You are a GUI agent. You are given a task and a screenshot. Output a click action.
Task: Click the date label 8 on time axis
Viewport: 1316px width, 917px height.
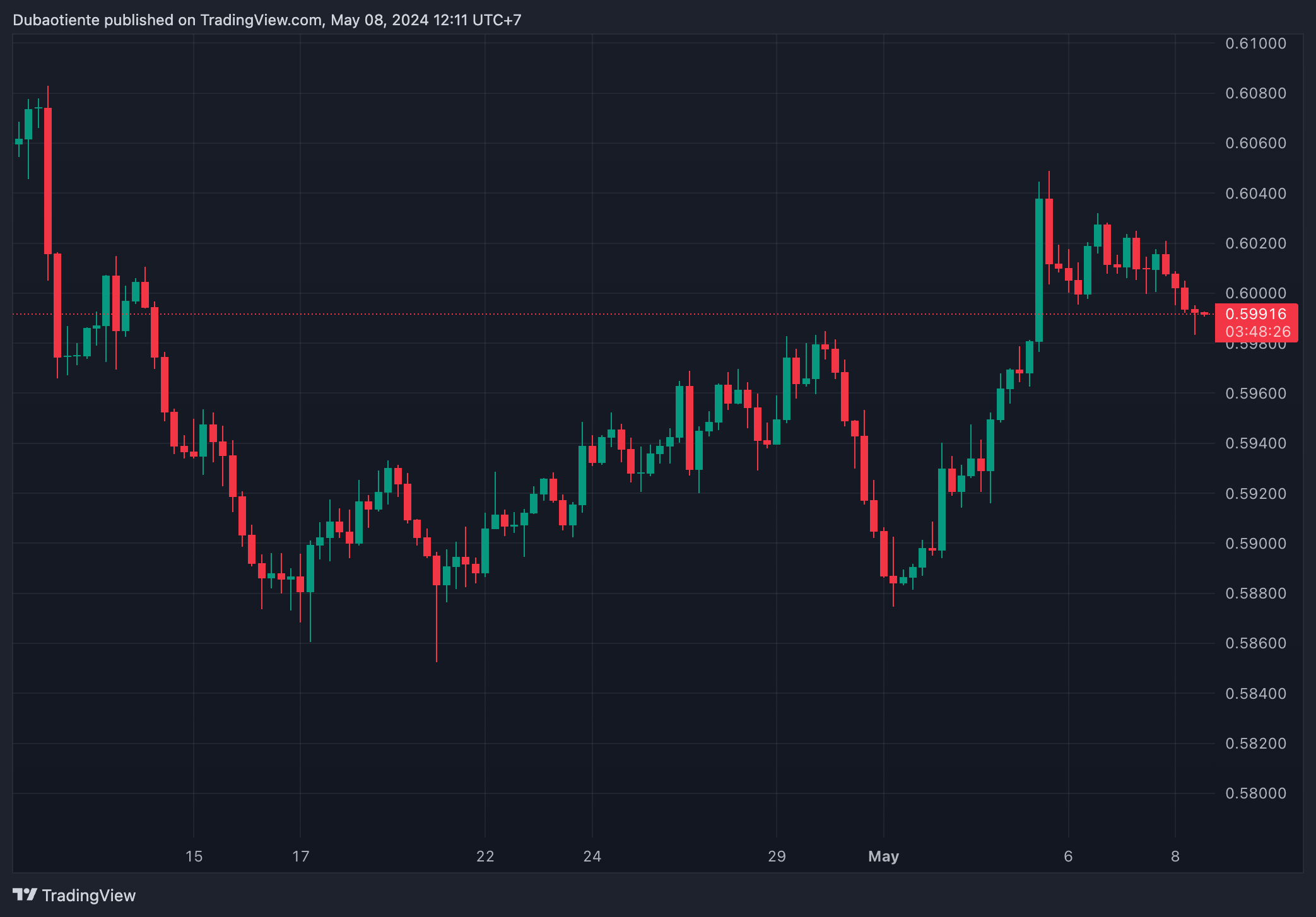1175,856
